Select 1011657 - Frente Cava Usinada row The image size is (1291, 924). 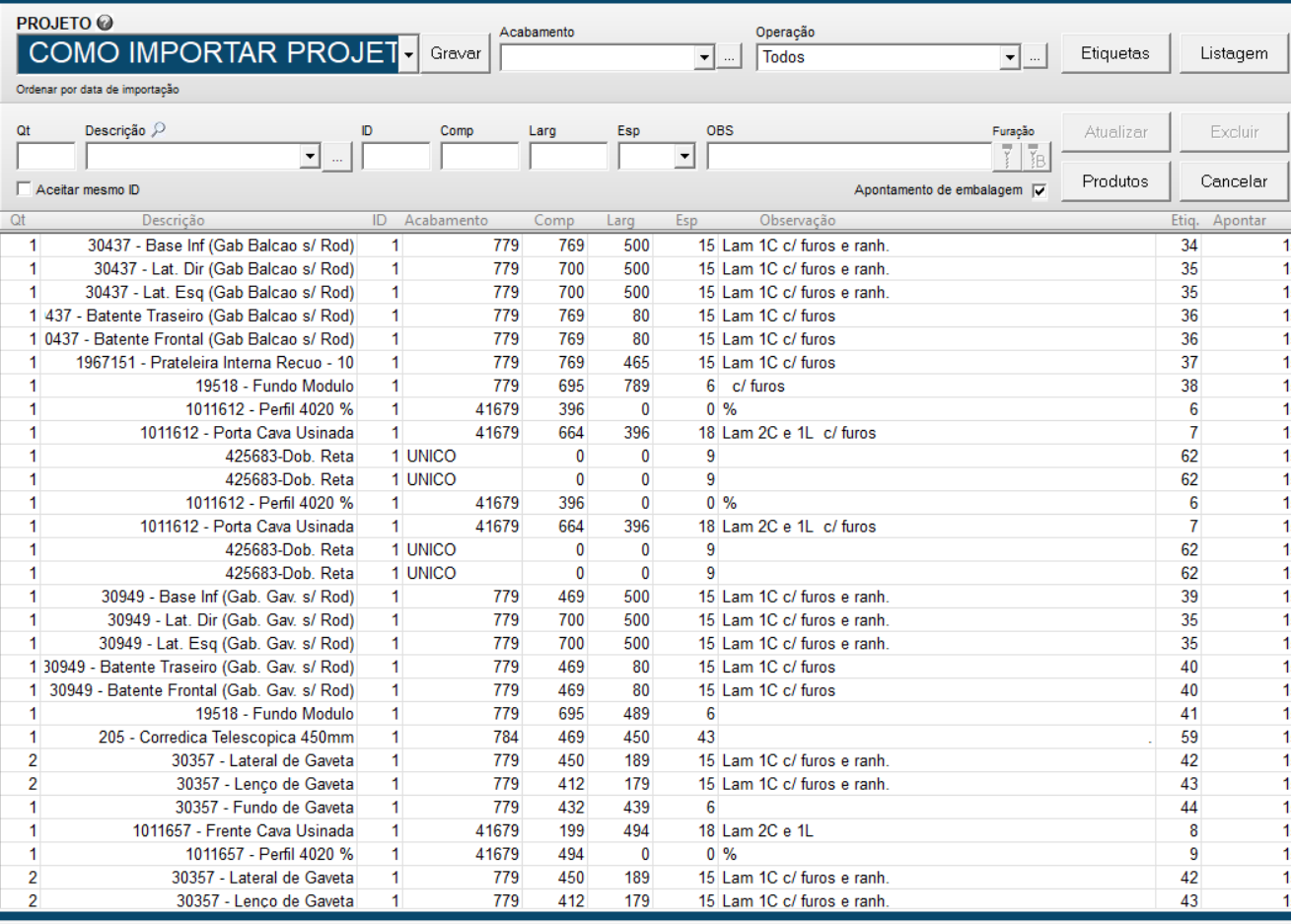pyautogui.click(x=645, y=831)
